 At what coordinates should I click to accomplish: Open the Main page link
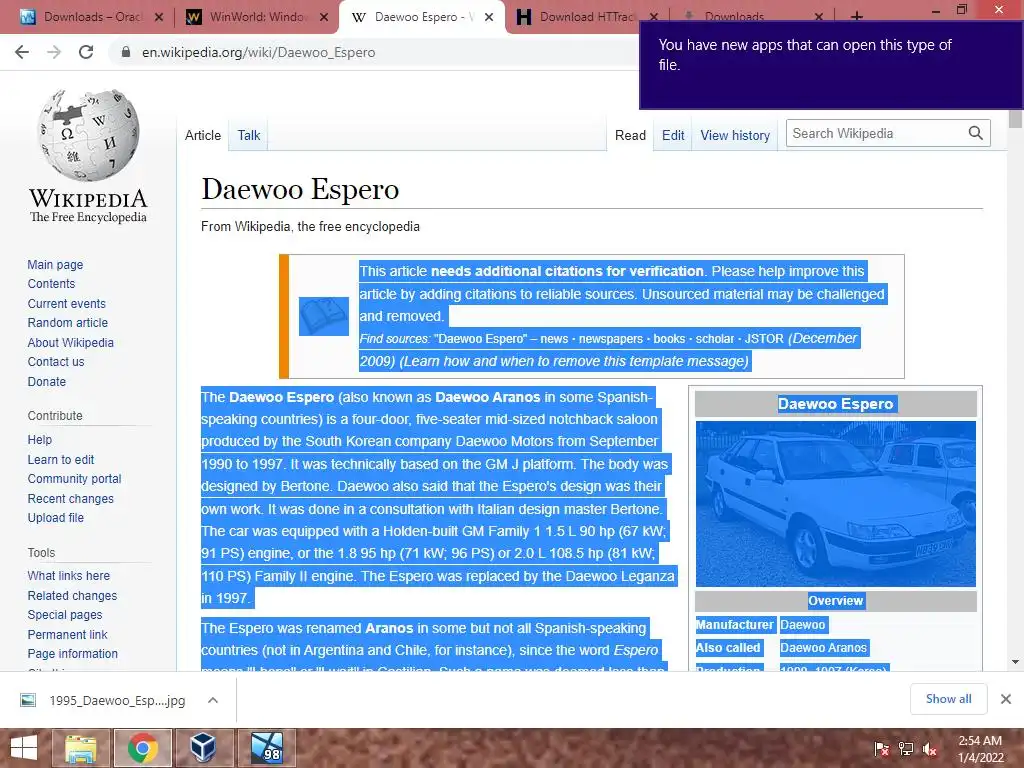(56, 264)
